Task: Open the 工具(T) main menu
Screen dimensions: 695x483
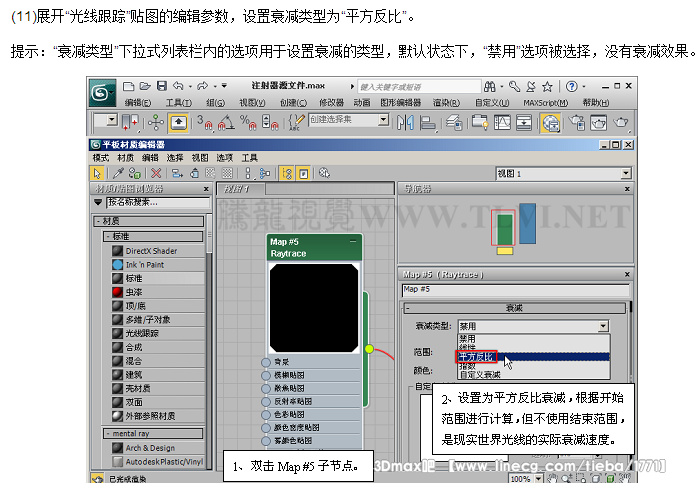Action: (179, 103)
